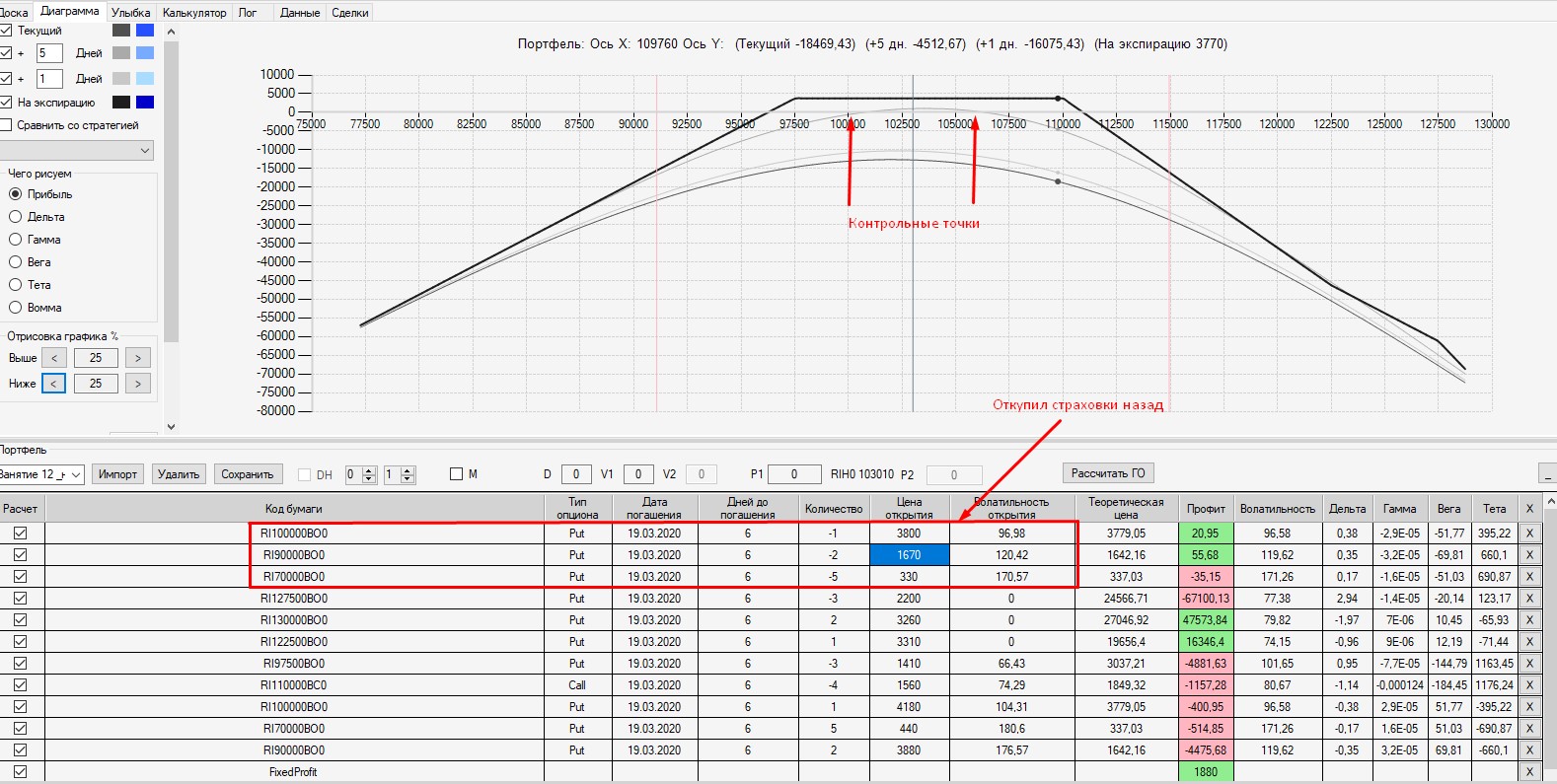The height and width of the screenshot is (784, 1557).
Task: Remove the RI97500BO0 put row via X
Action: [x=1529, y=664]
